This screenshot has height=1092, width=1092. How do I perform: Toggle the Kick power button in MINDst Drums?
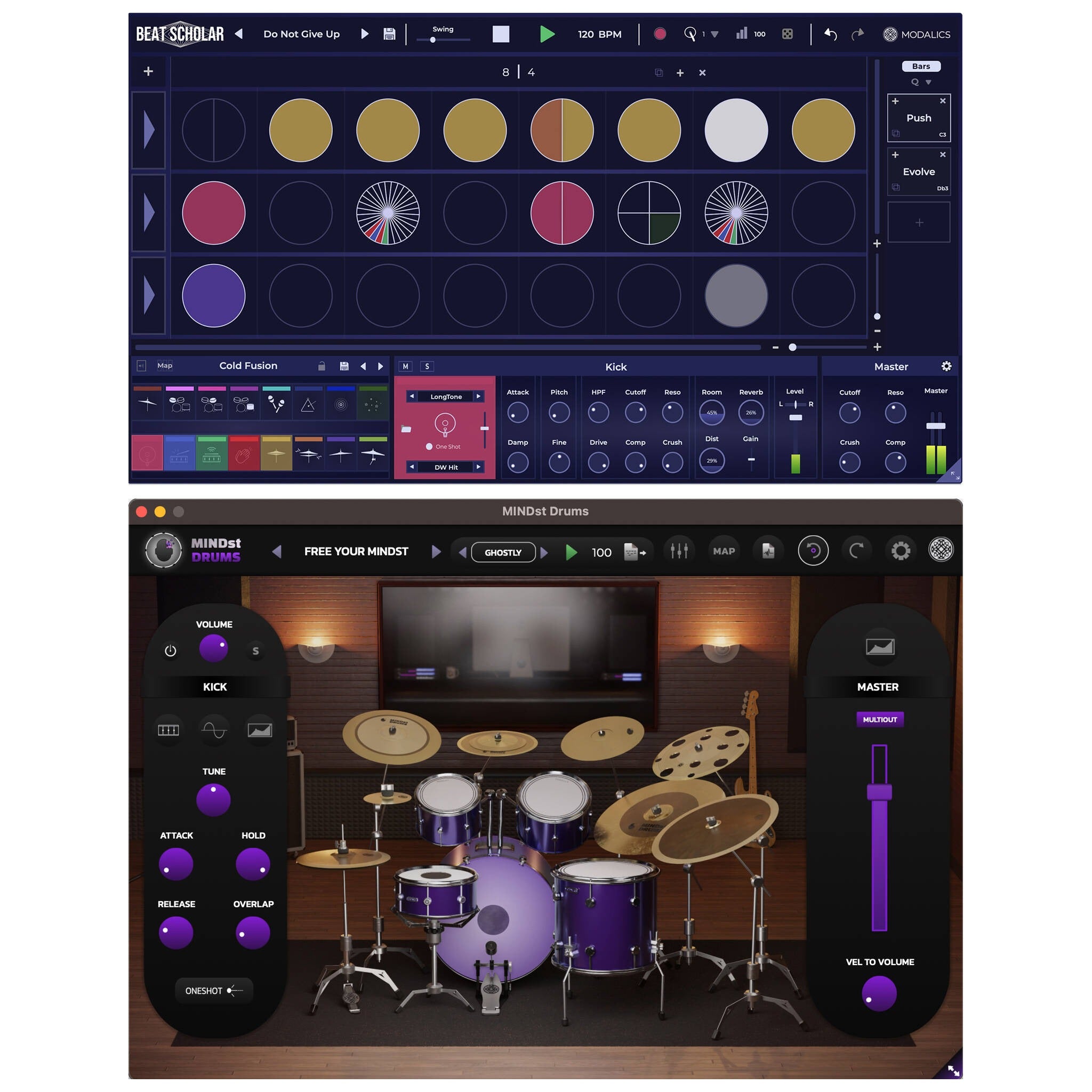[170, 651]
